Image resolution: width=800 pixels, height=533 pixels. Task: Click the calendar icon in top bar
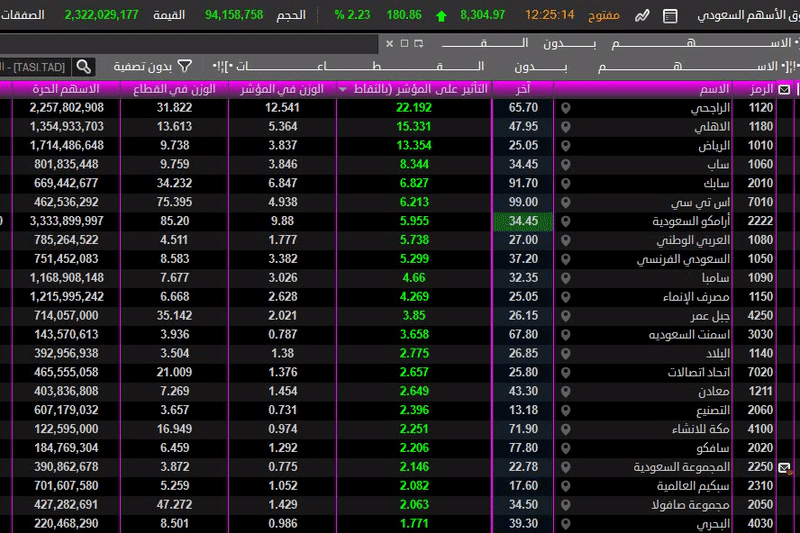[x=670, y=16]
